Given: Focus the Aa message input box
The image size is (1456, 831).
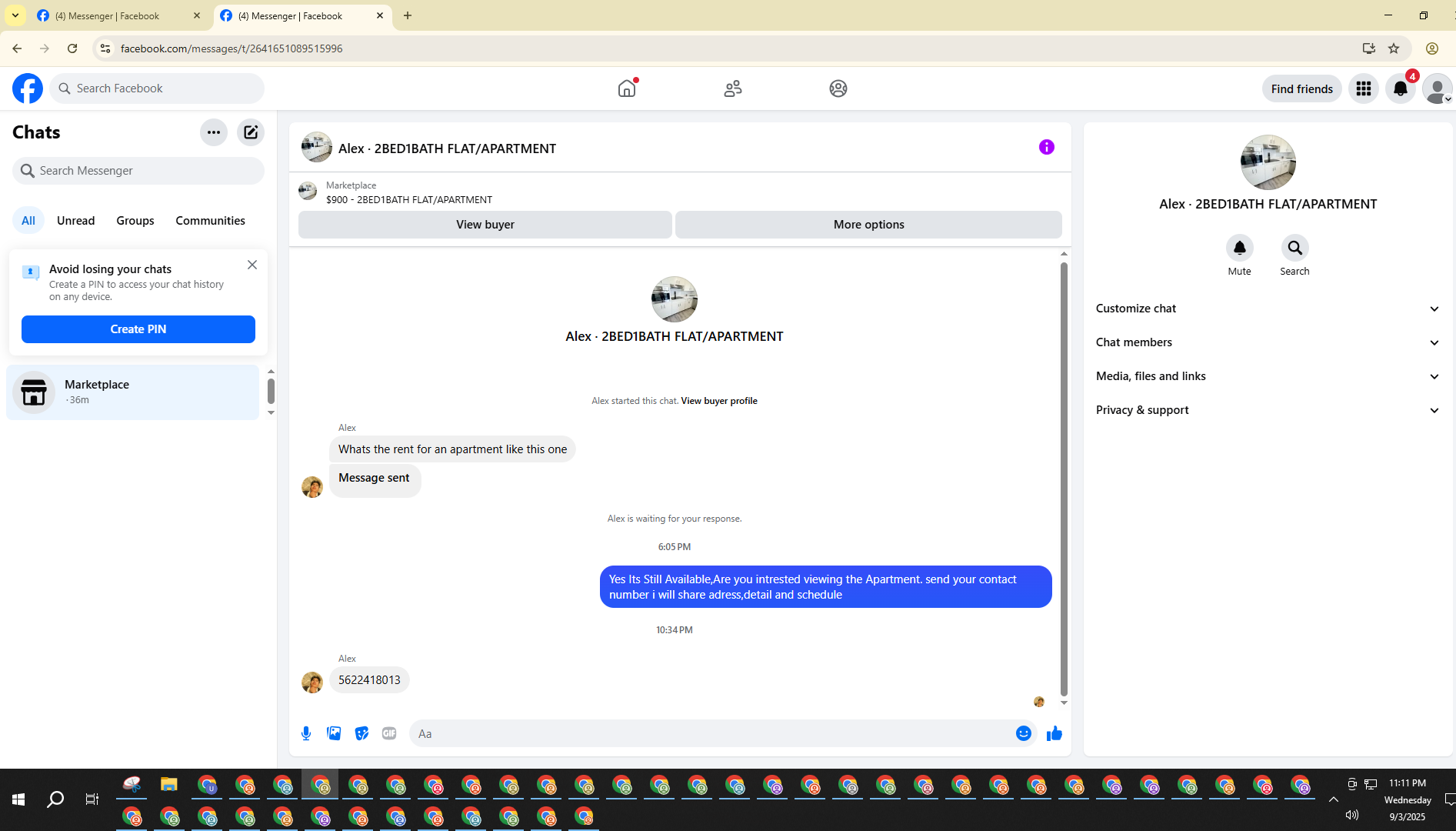Looking at the screenshot, I should click(x=711, y=734).
